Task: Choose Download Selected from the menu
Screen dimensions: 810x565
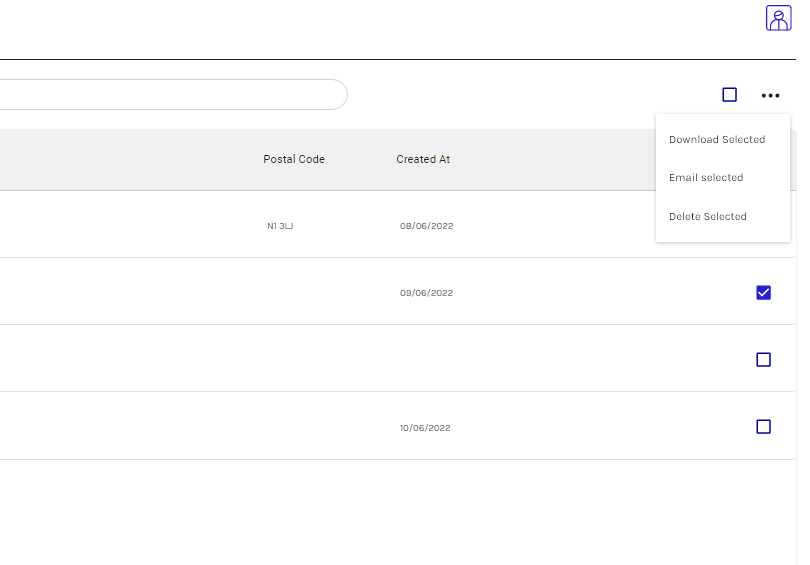Action: (x=717, y=140)
